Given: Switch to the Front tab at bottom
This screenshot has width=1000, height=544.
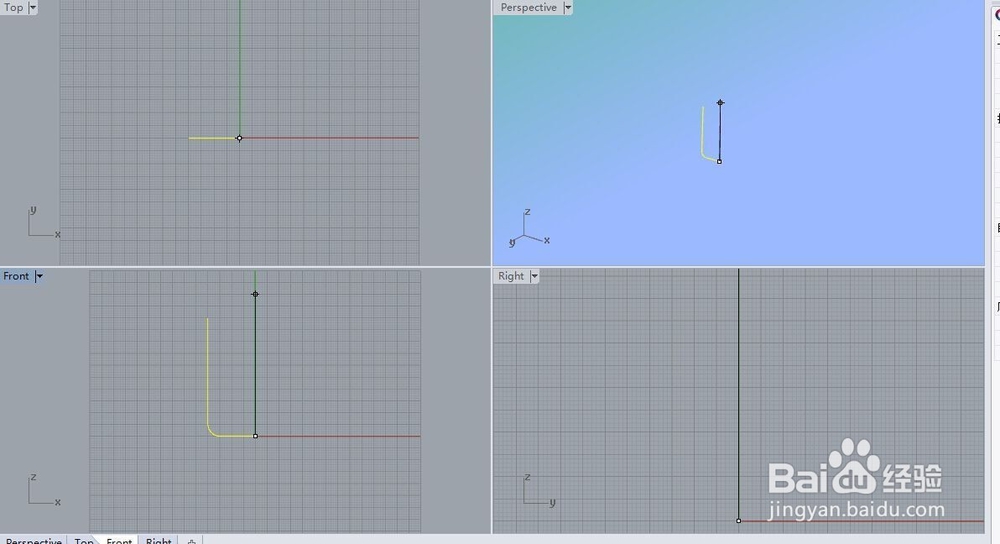Looking at the screenshot, I should pyautogui.click(x=119, y=540).
